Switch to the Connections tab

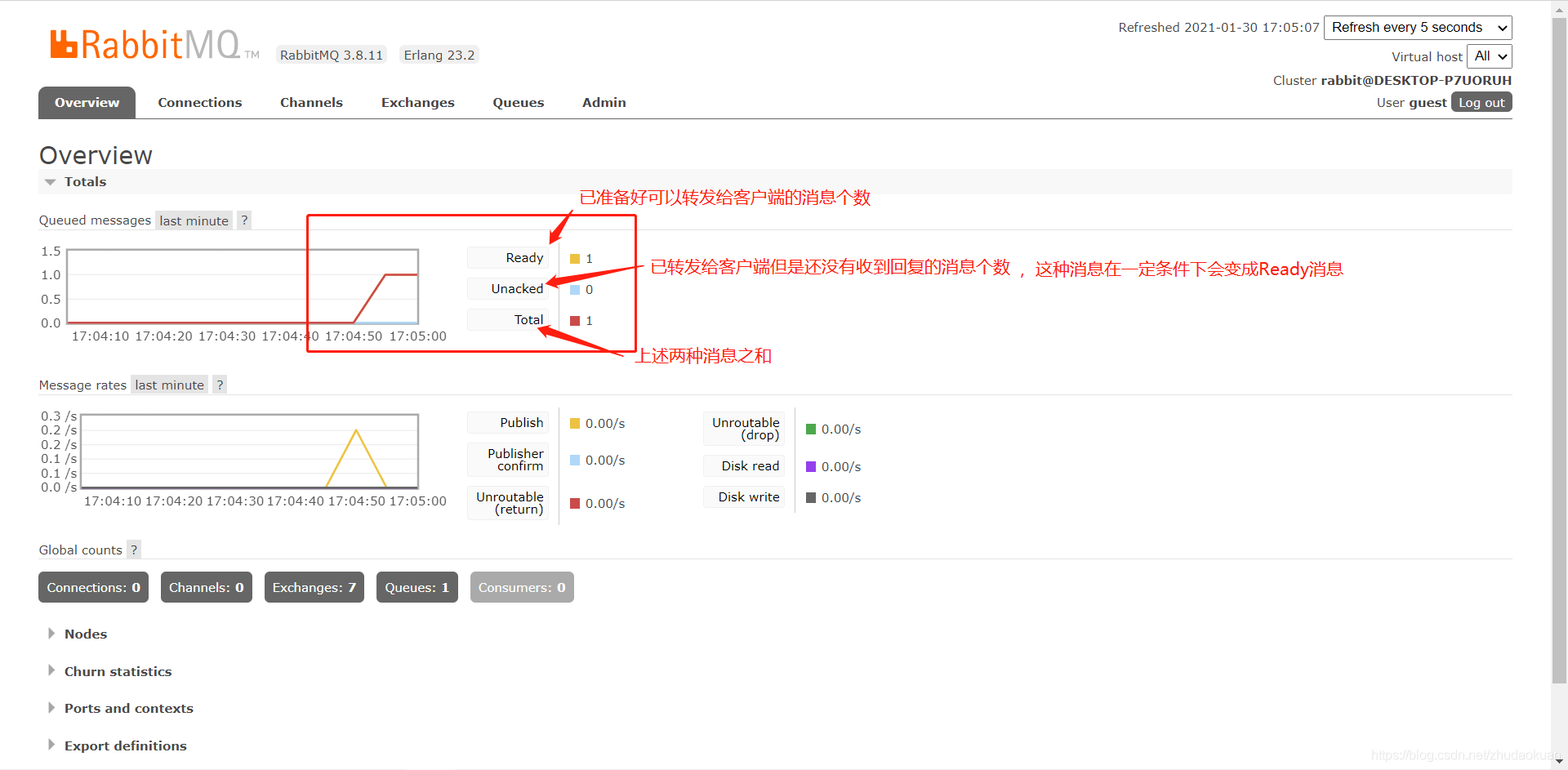pos(200,102)
